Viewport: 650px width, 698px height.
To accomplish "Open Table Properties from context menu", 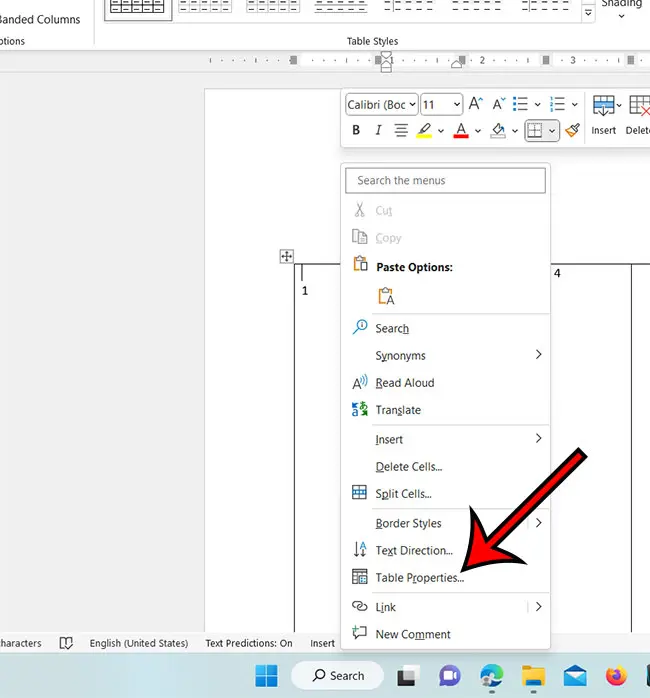I will click(x=419, y=577).
